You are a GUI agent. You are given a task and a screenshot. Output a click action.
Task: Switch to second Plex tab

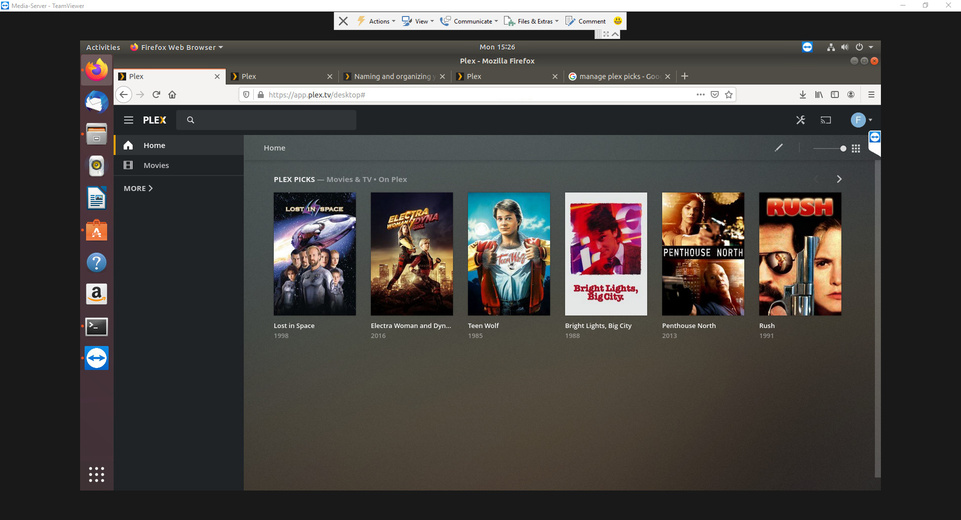coord(281,76)
